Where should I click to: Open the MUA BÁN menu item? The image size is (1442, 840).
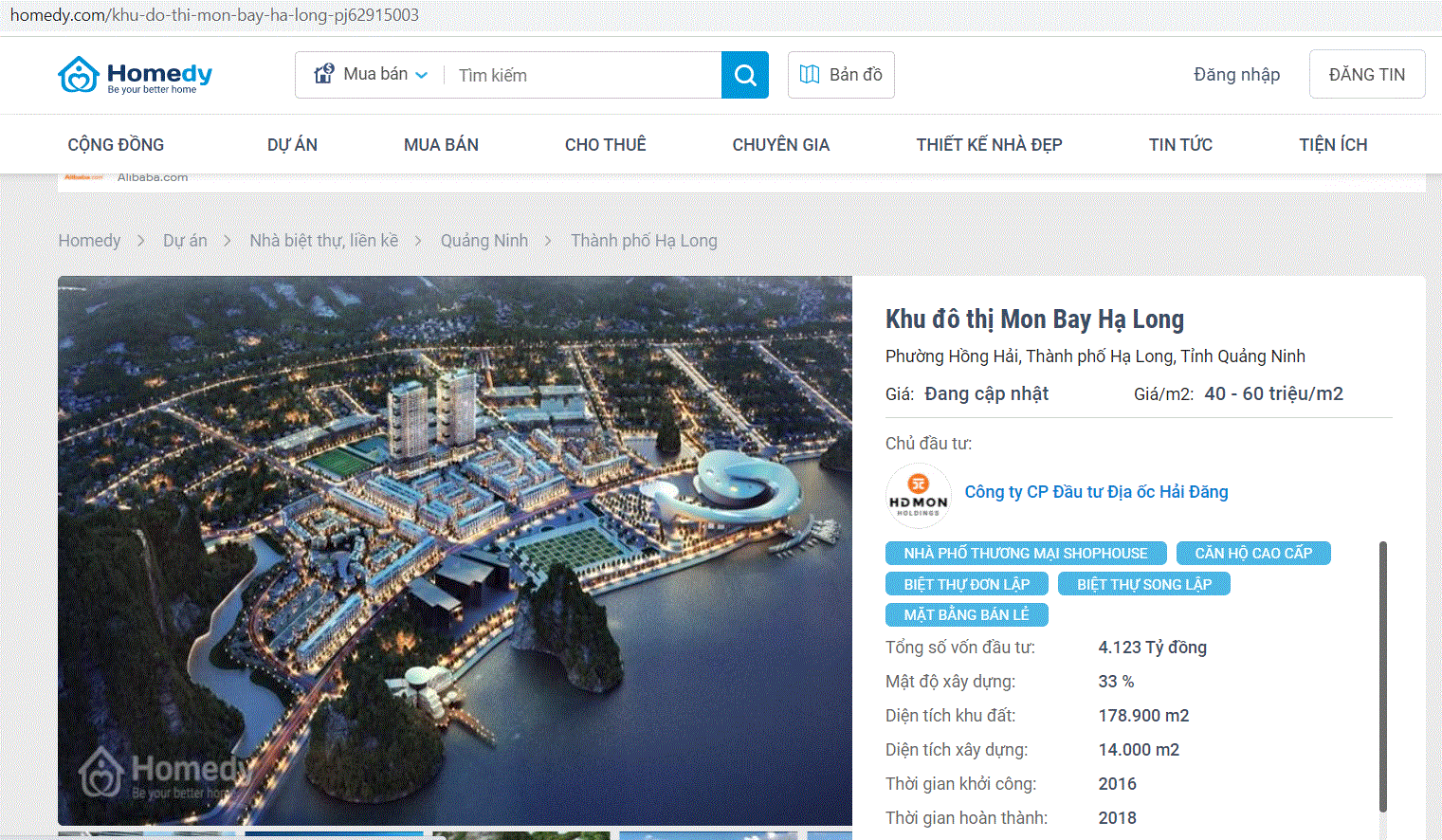click(x=441, y=145)
